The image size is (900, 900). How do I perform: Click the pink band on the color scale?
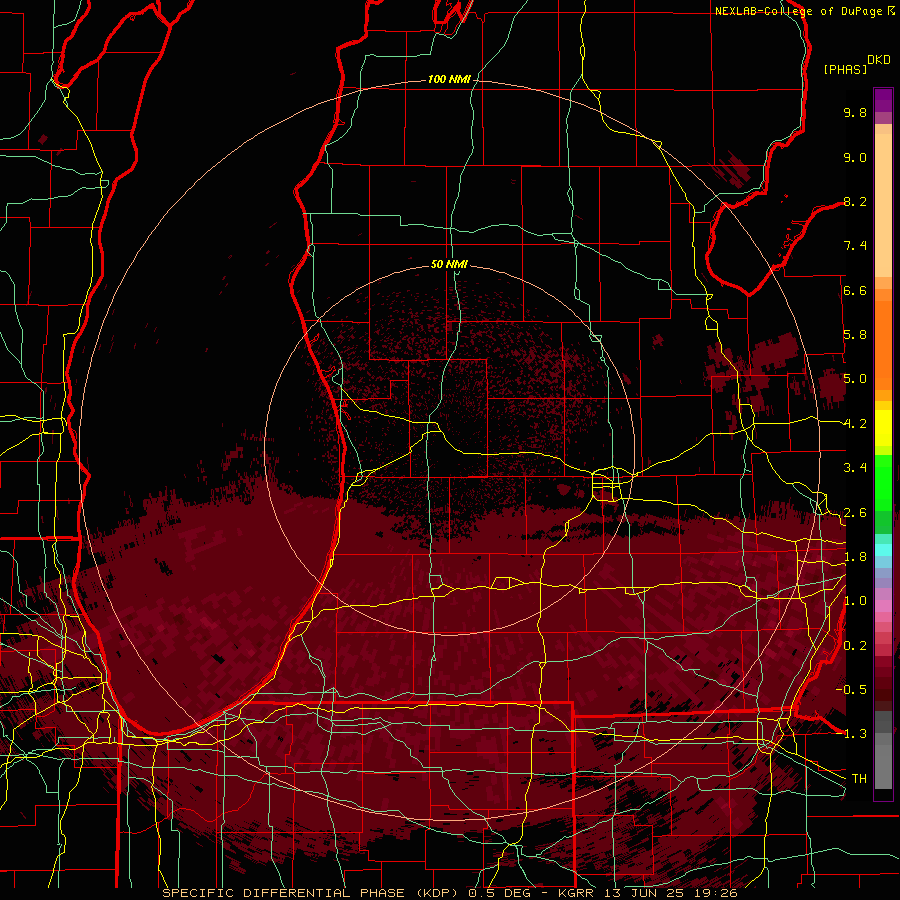coord(883,605)
